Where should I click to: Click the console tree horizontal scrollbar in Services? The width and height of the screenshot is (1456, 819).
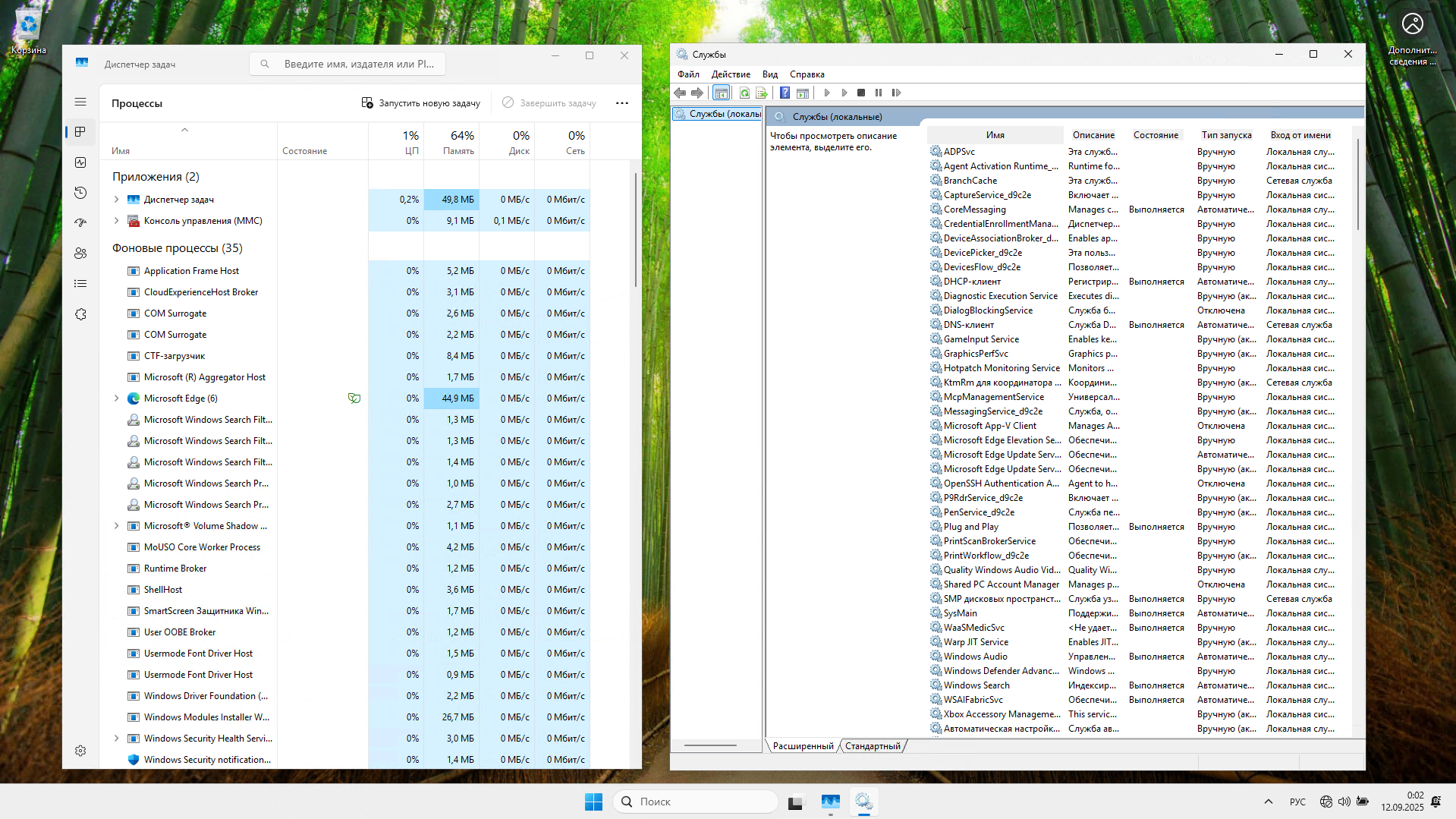[710, 745]
